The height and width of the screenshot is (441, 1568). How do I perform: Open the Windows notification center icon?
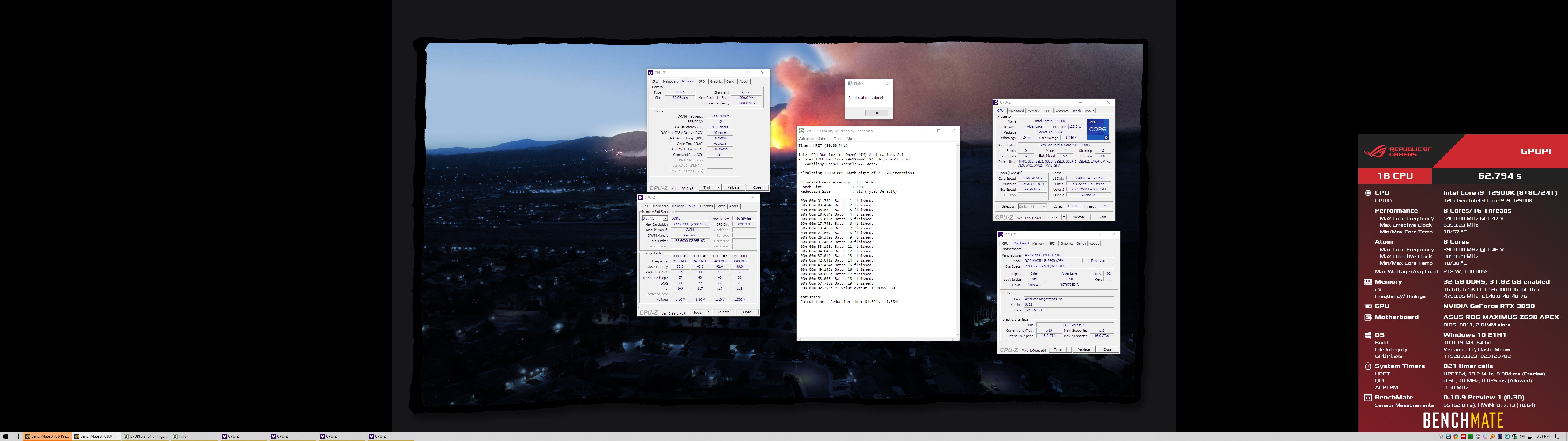[1558, 436]
